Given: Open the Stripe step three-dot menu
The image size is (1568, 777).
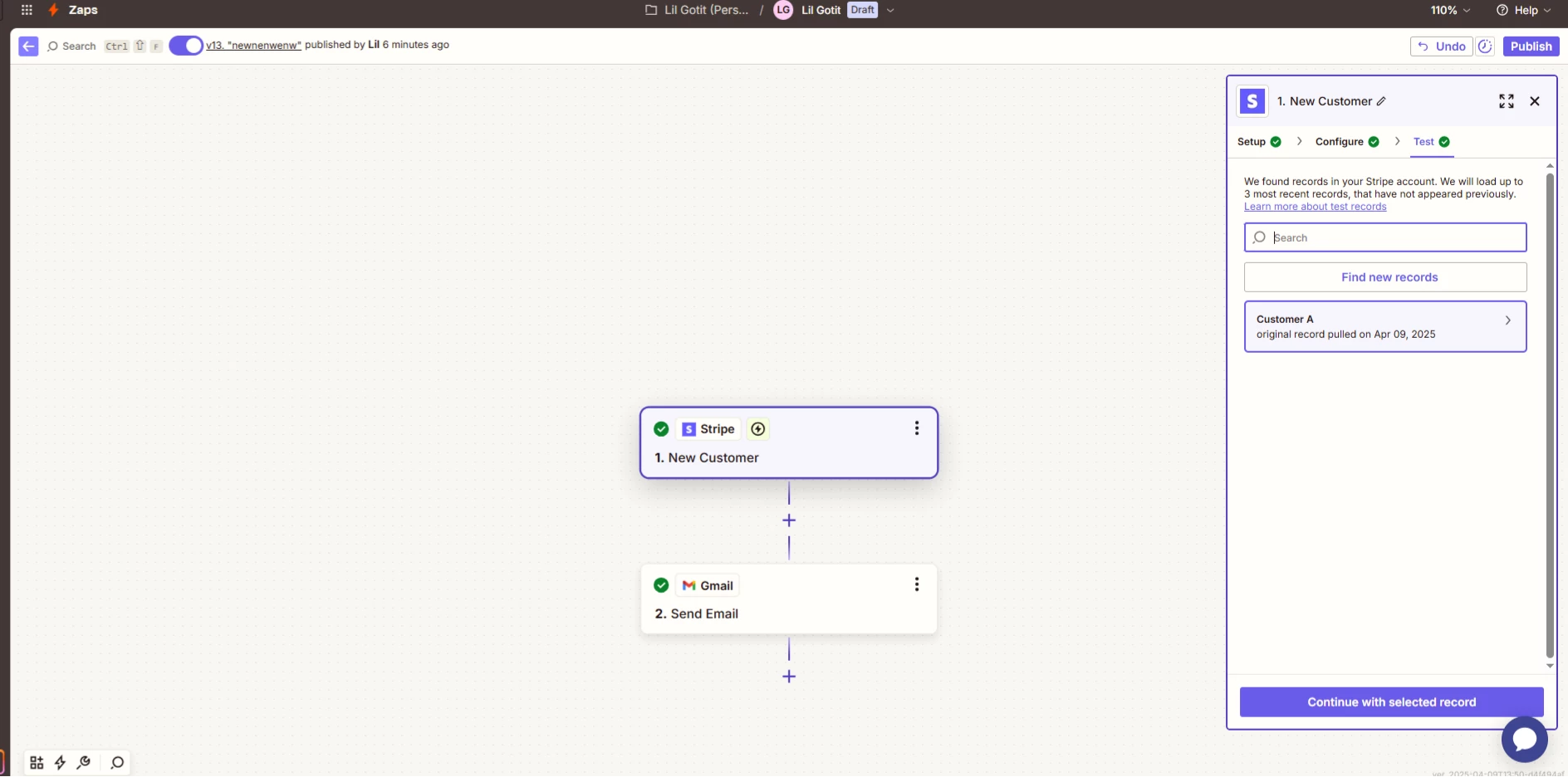Looking at the screenshot, I should coord(917,428).
